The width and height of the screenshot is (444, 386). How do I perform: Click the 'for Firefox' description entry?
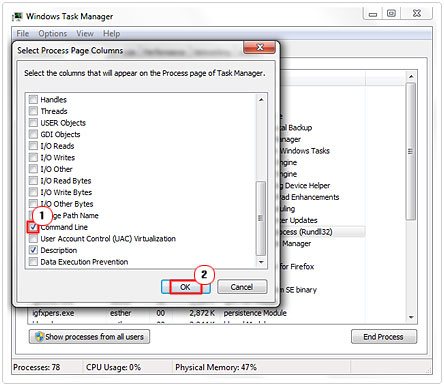297,267
